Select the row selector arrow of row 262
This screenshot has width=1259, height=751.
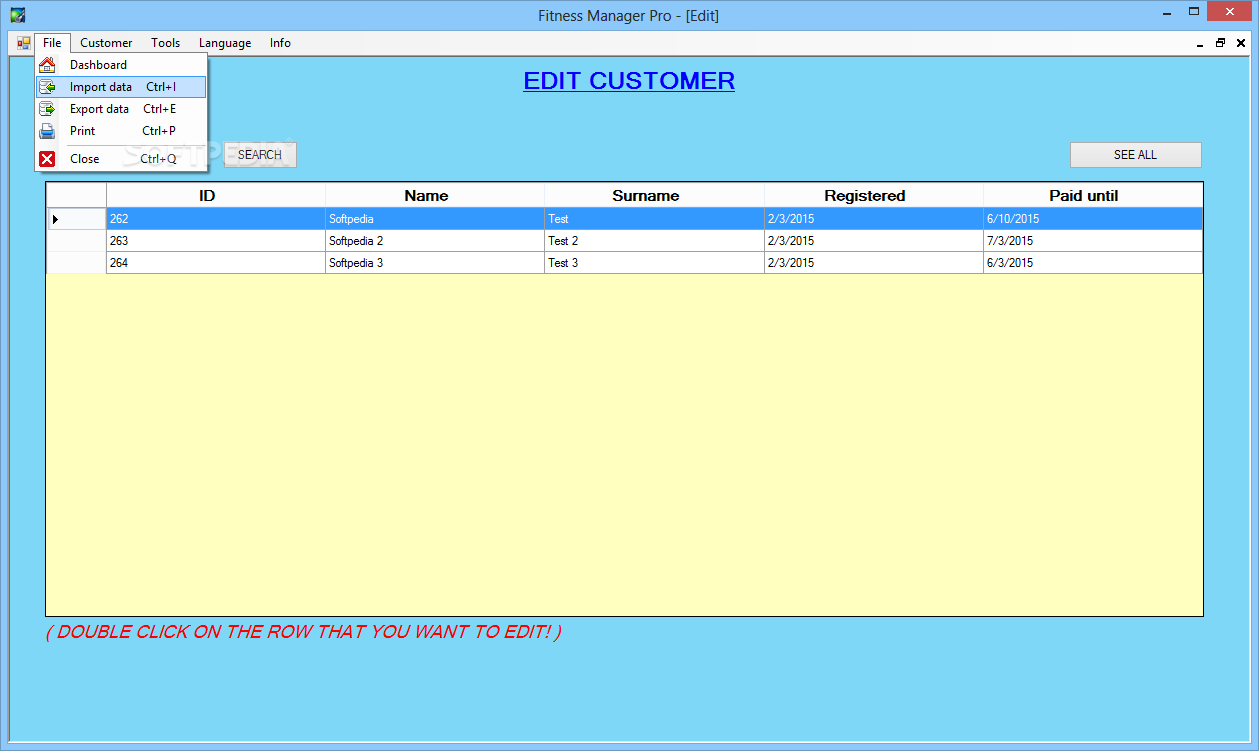coord(76,219)
